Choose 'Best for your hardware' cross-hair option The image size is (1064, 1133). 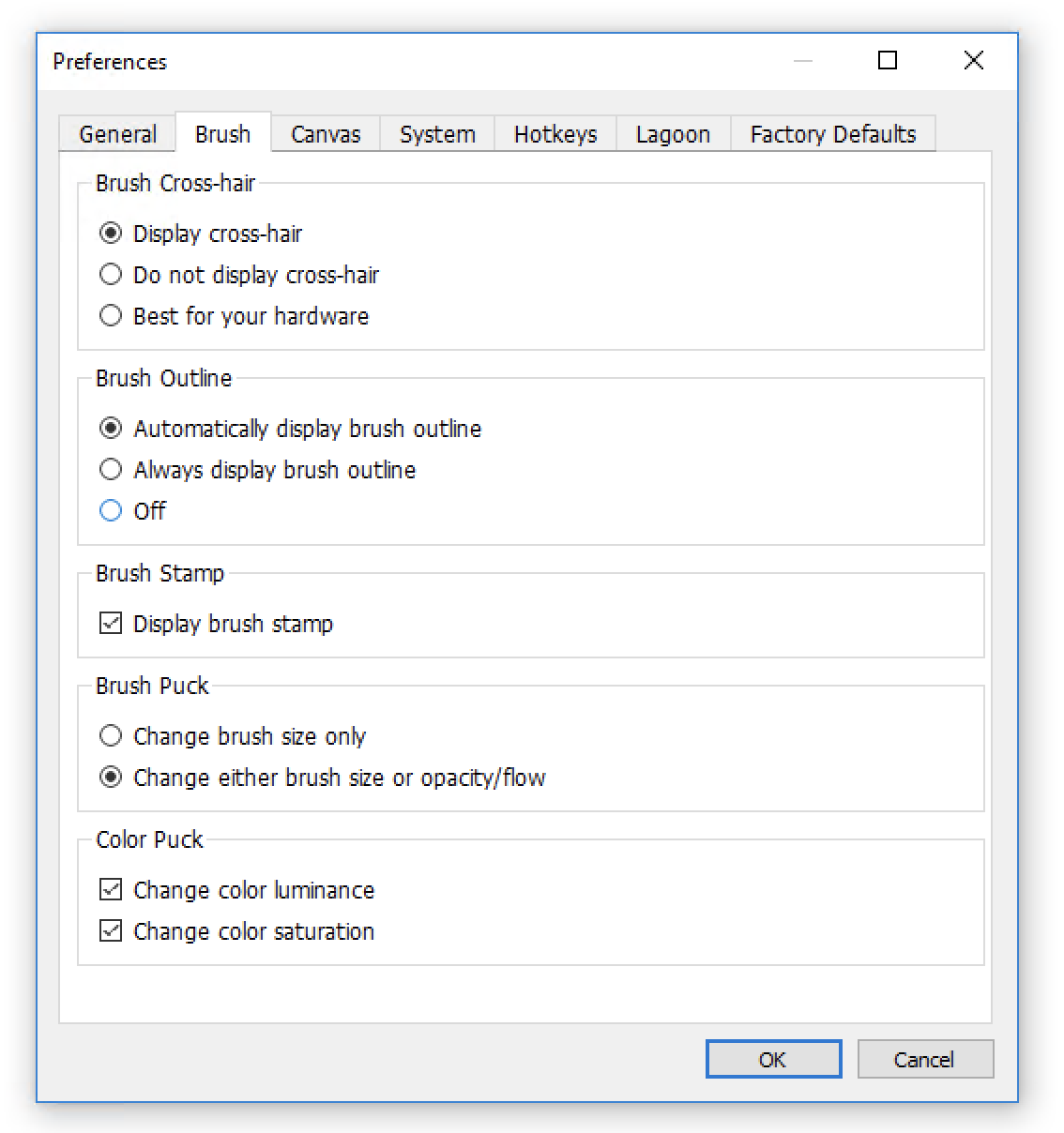click(x=111, y=315)
